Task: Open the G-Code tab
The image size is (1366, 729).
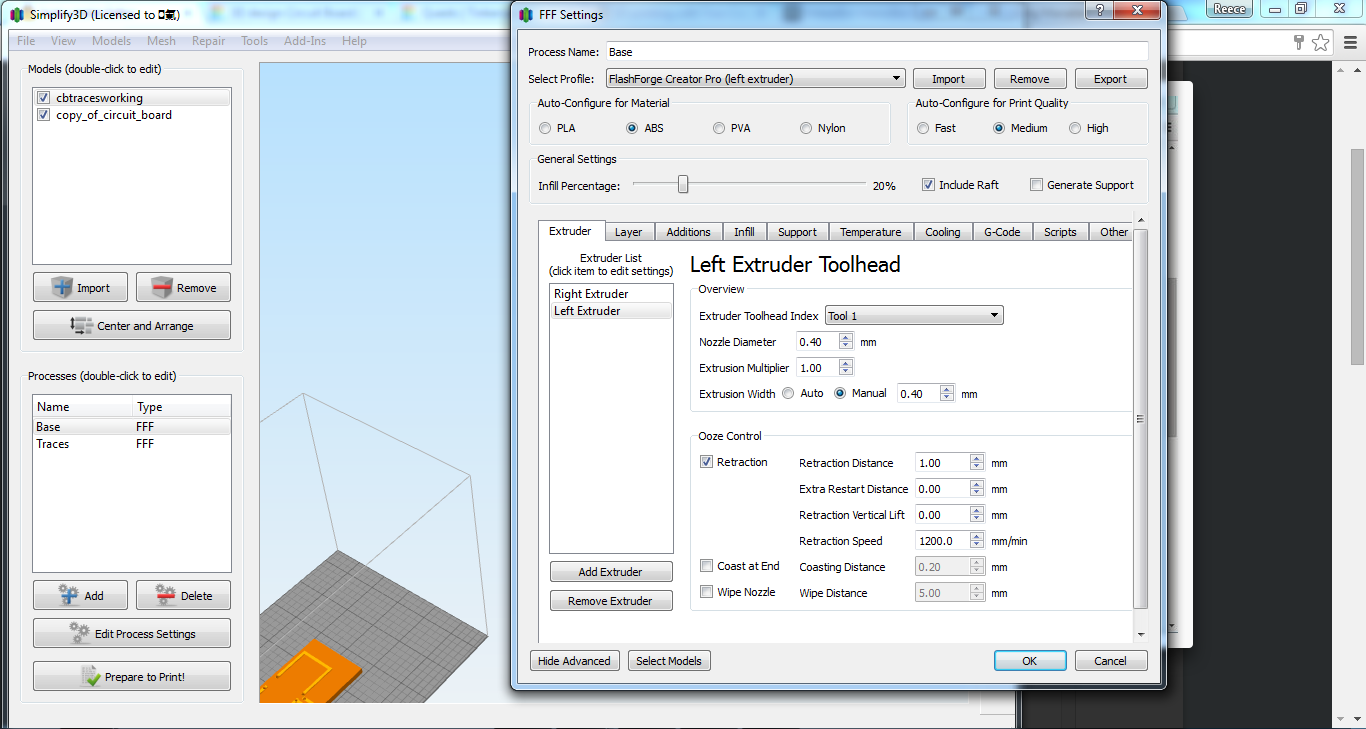Action: pos(1002,232)
